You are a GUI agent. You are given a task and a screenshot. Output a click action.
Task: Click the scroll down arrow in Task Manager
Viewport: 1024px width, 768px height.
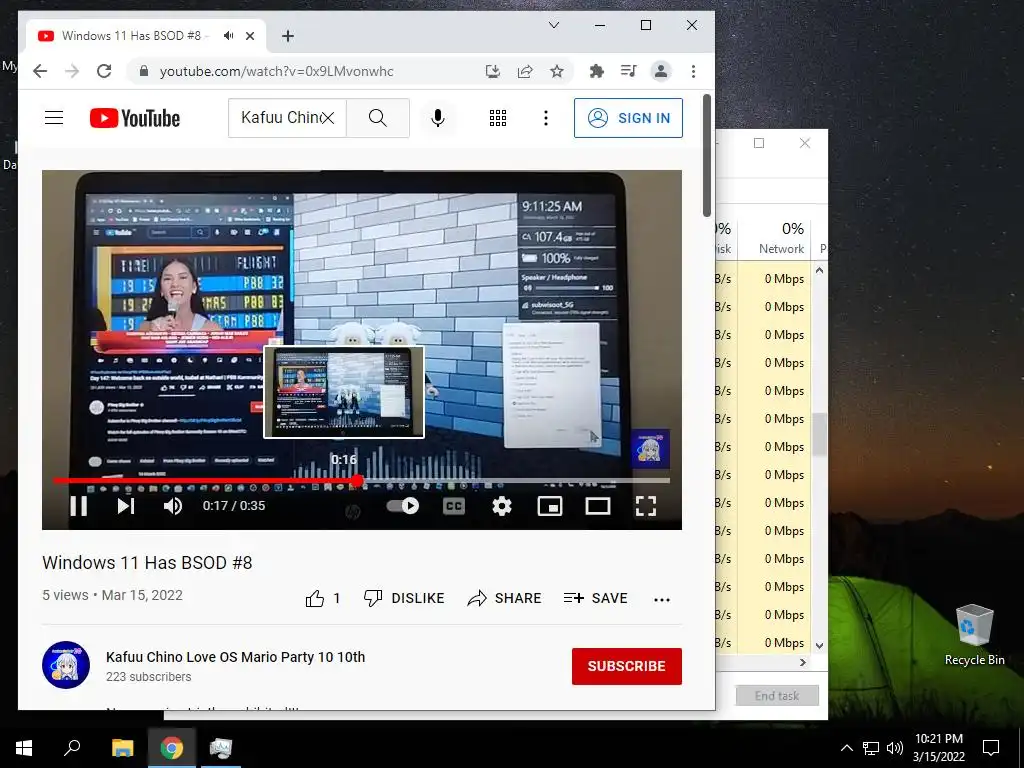pyautogui.click(x=820, y=645)
